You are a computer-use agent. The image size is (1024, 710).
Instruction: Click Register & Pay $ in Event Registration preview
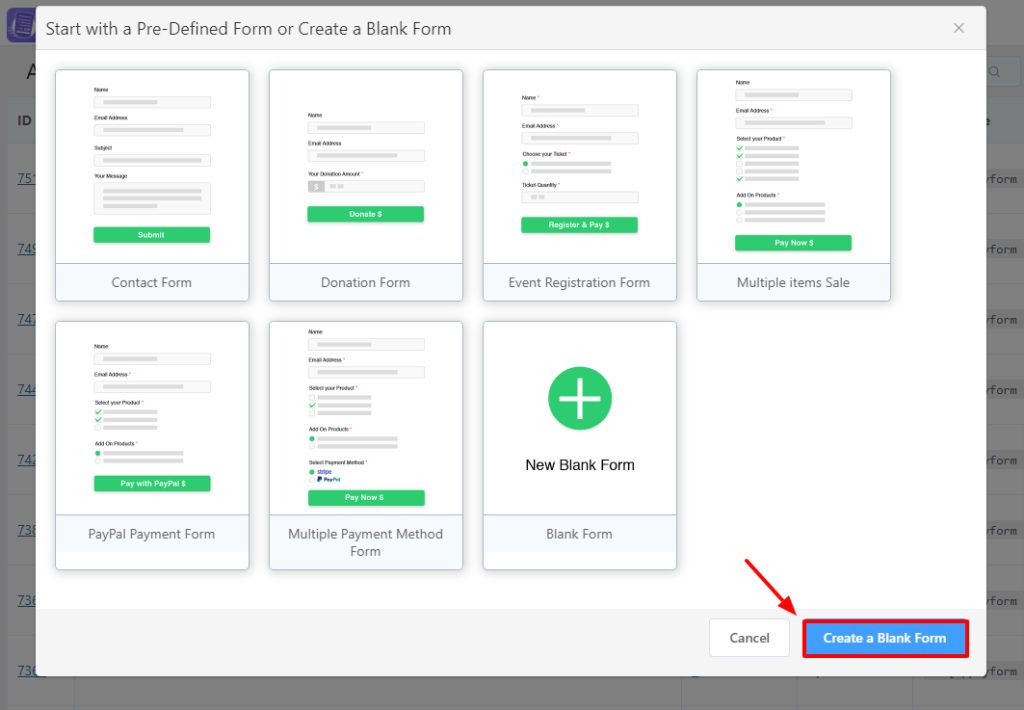pyautogui.click(x=579, y=224)
